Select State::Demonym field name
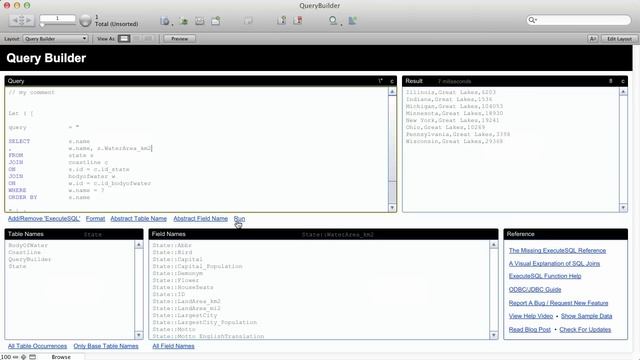Image resolution: width=640 pixels, height=360 pixels. click(177, 273)
